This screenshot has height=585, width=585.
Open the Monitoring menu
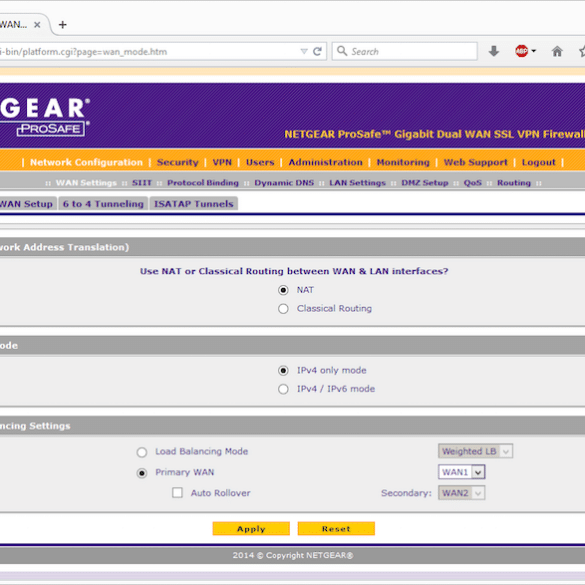403,162
